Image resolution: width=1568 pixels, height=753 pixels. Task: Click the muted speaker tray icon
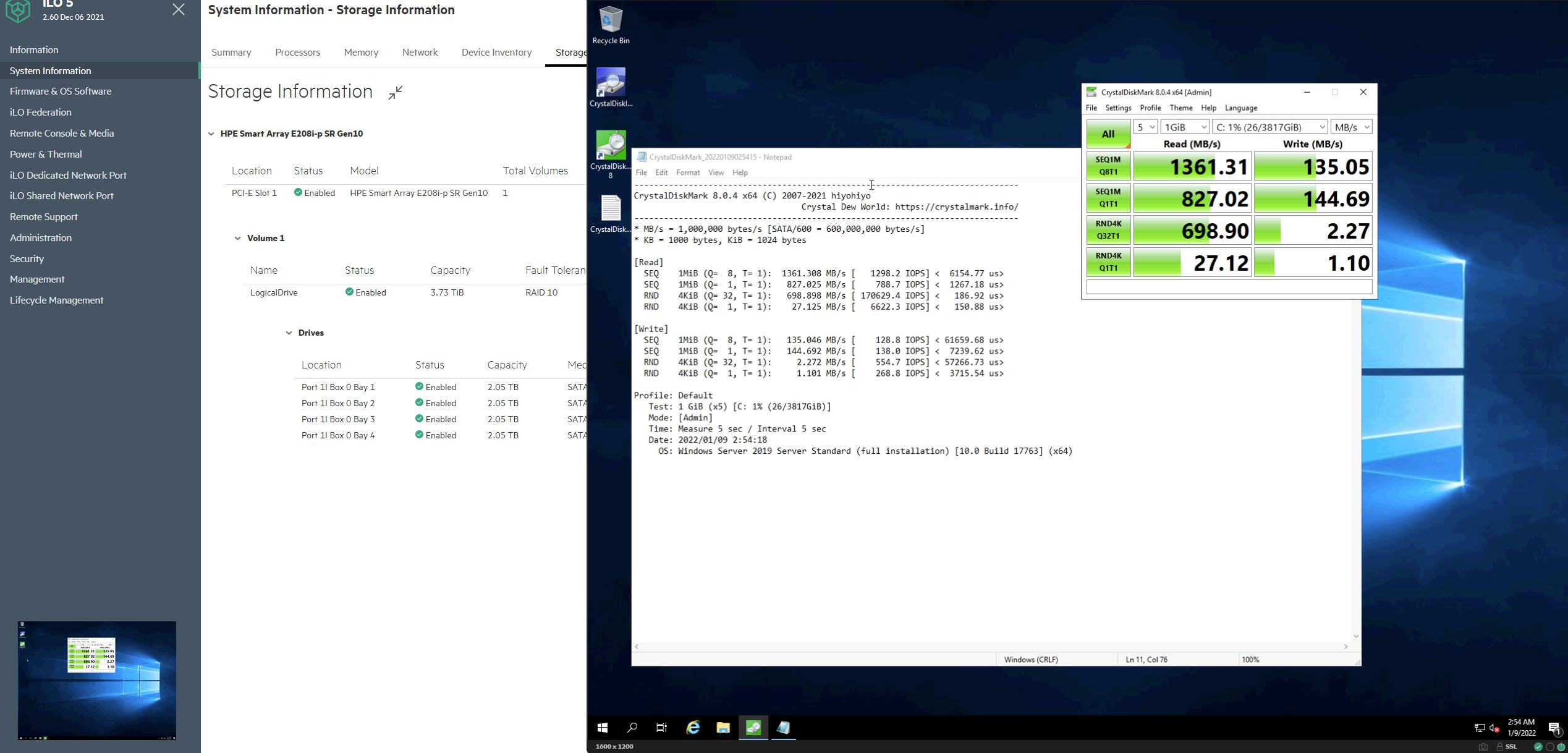(1494, 728)
